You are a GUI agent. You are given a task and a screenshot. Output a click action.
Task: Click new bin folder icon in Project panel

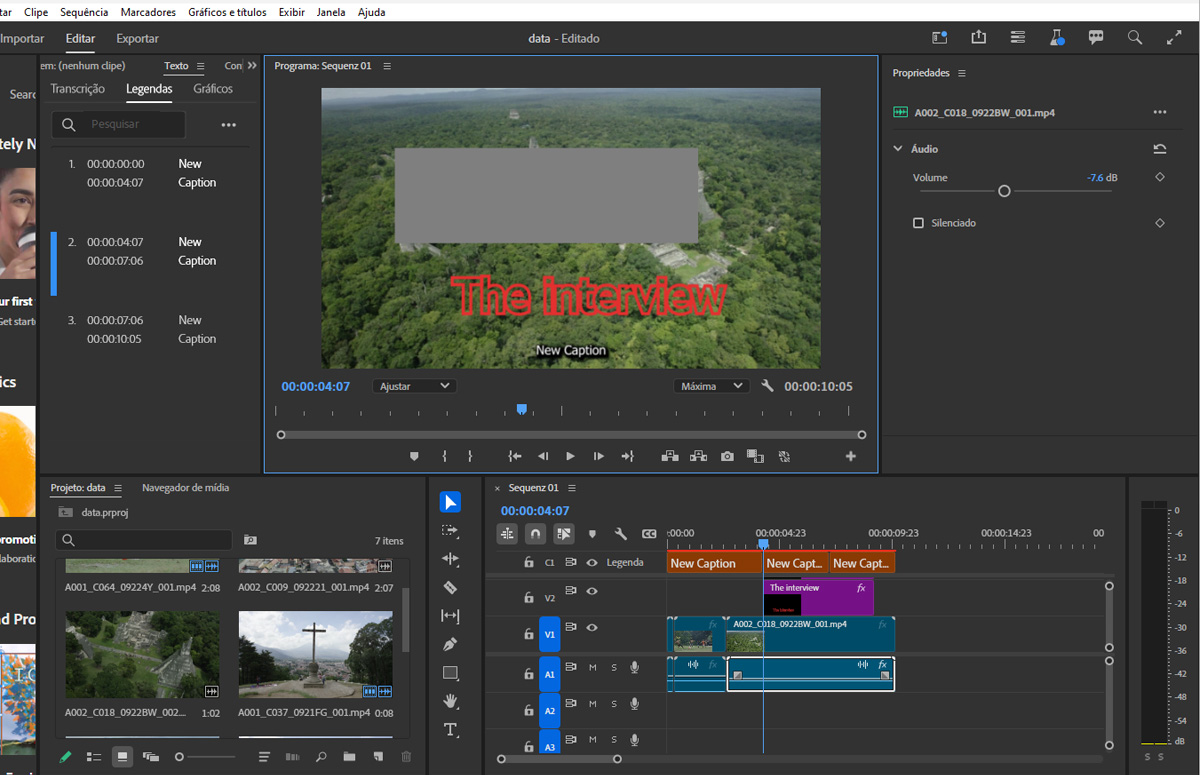pyautogui.click(x=349, y=757)
